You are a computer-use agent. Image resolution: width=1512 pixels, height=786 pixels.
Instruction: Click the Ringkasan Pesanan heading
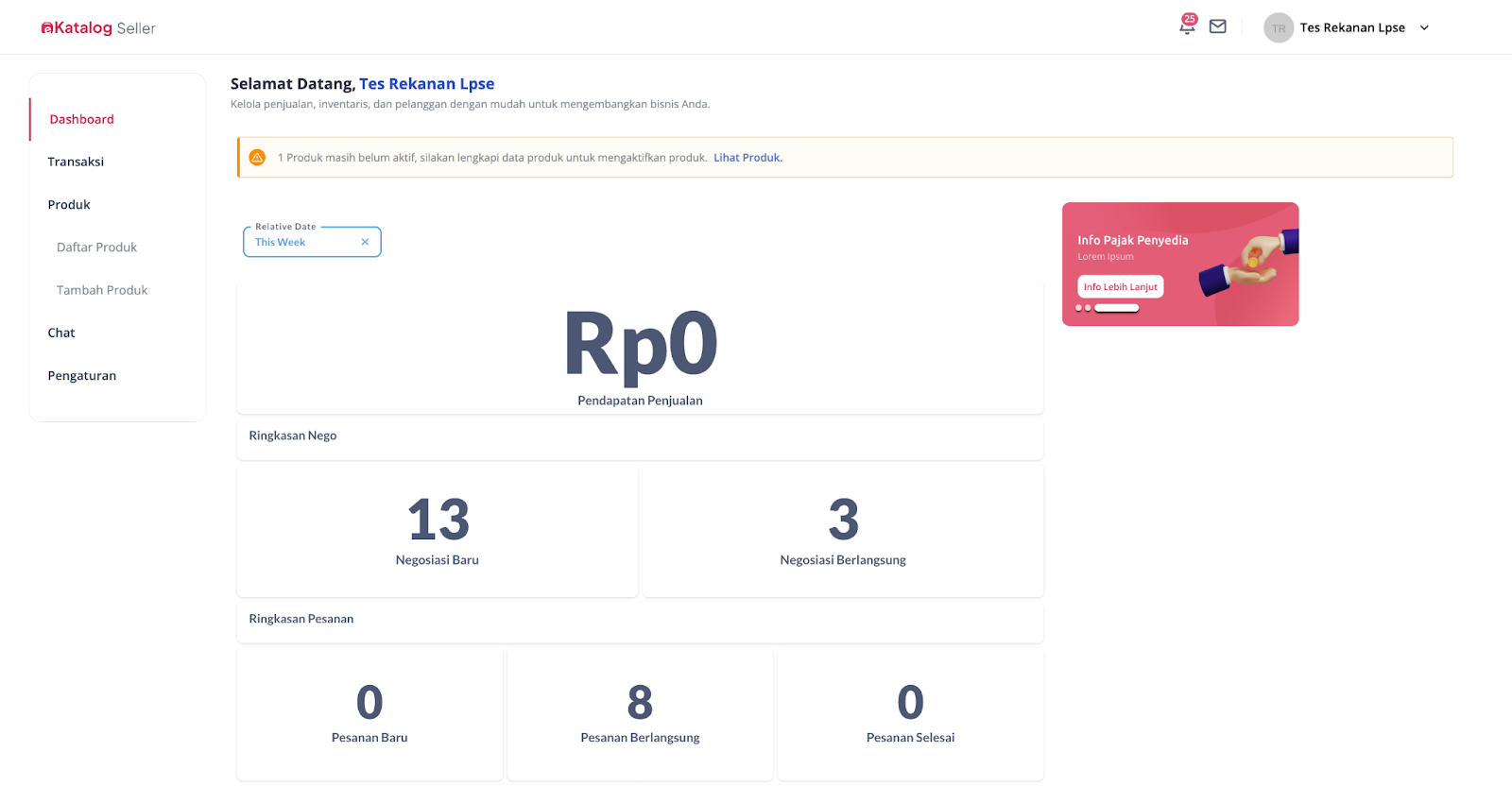coord(301,619)
